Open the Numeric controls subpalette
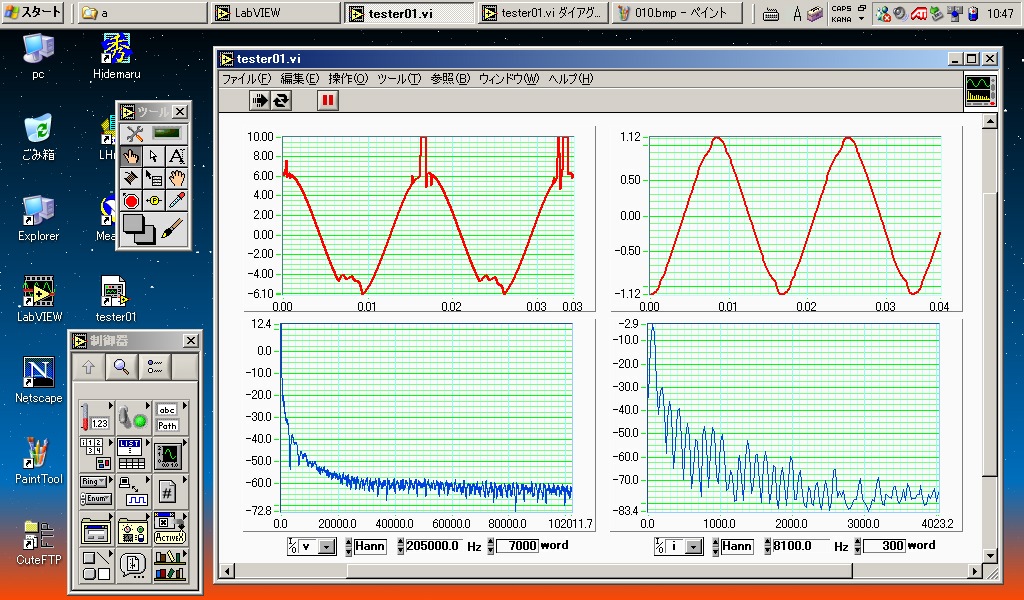Screen dimensions: 1024x600 (95, 417)
